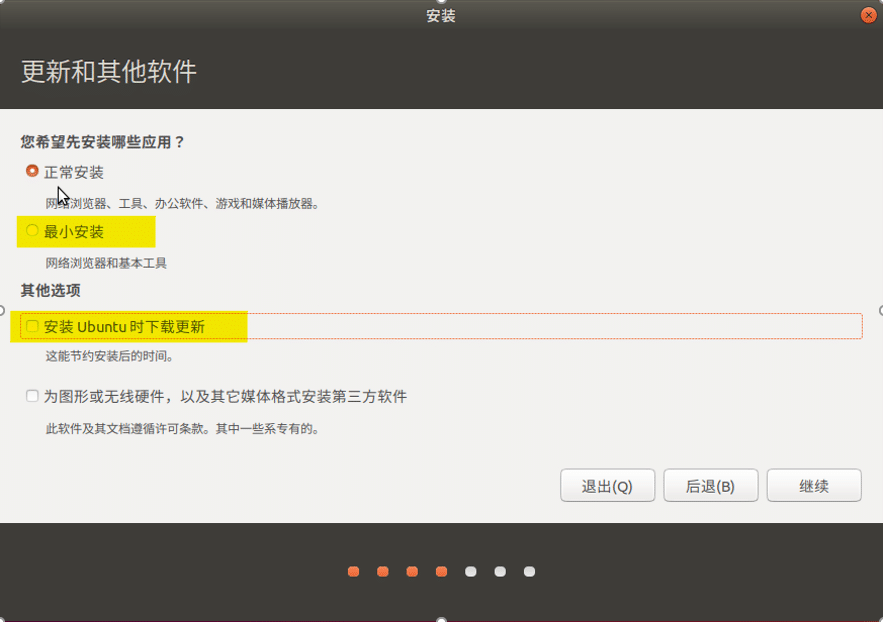Click the 继续 button to proceed
The width and height of the screenshot is (883, 622).
pos(813,486)
